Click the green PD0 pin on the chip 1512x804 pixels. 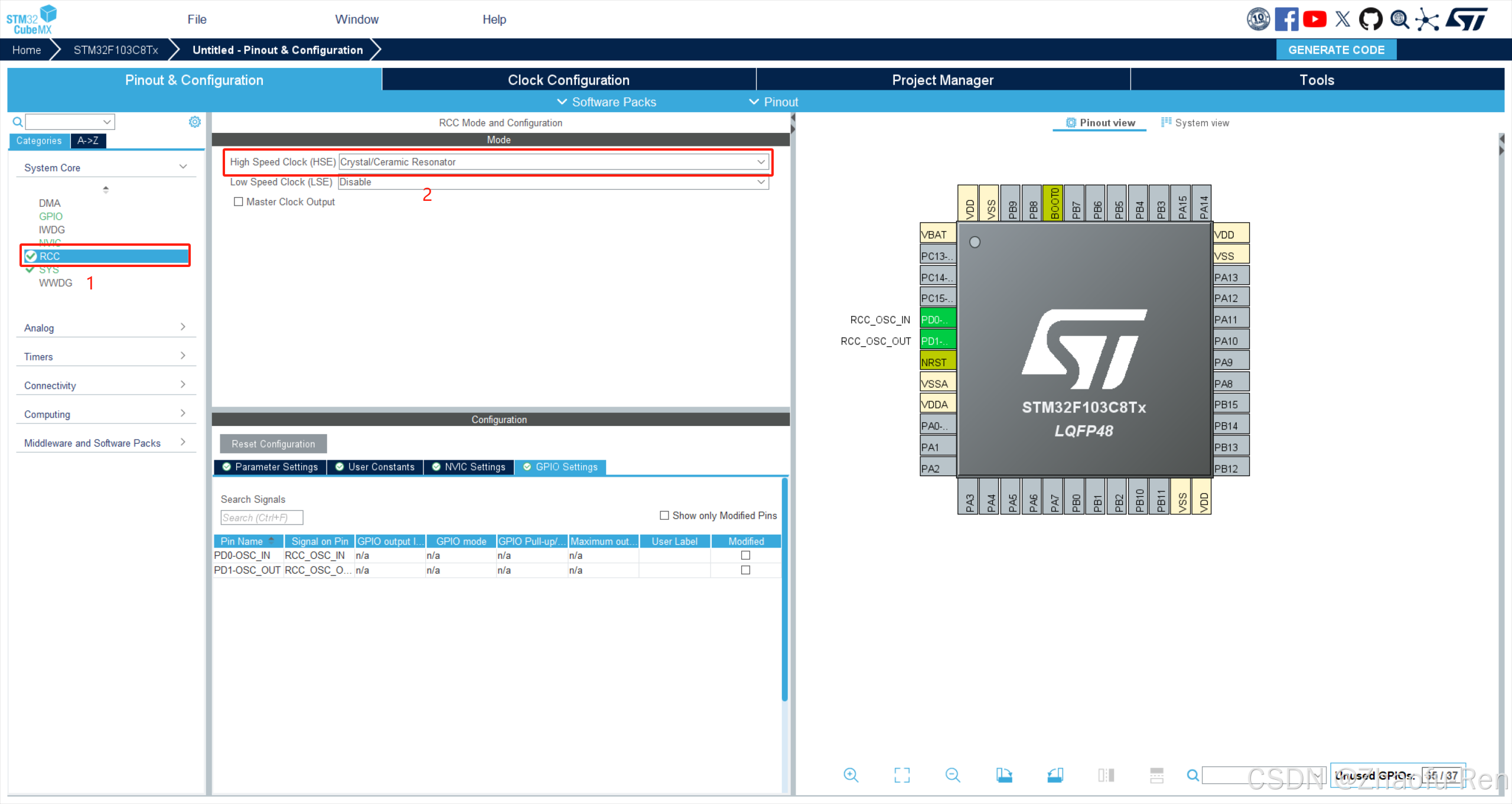938,320
